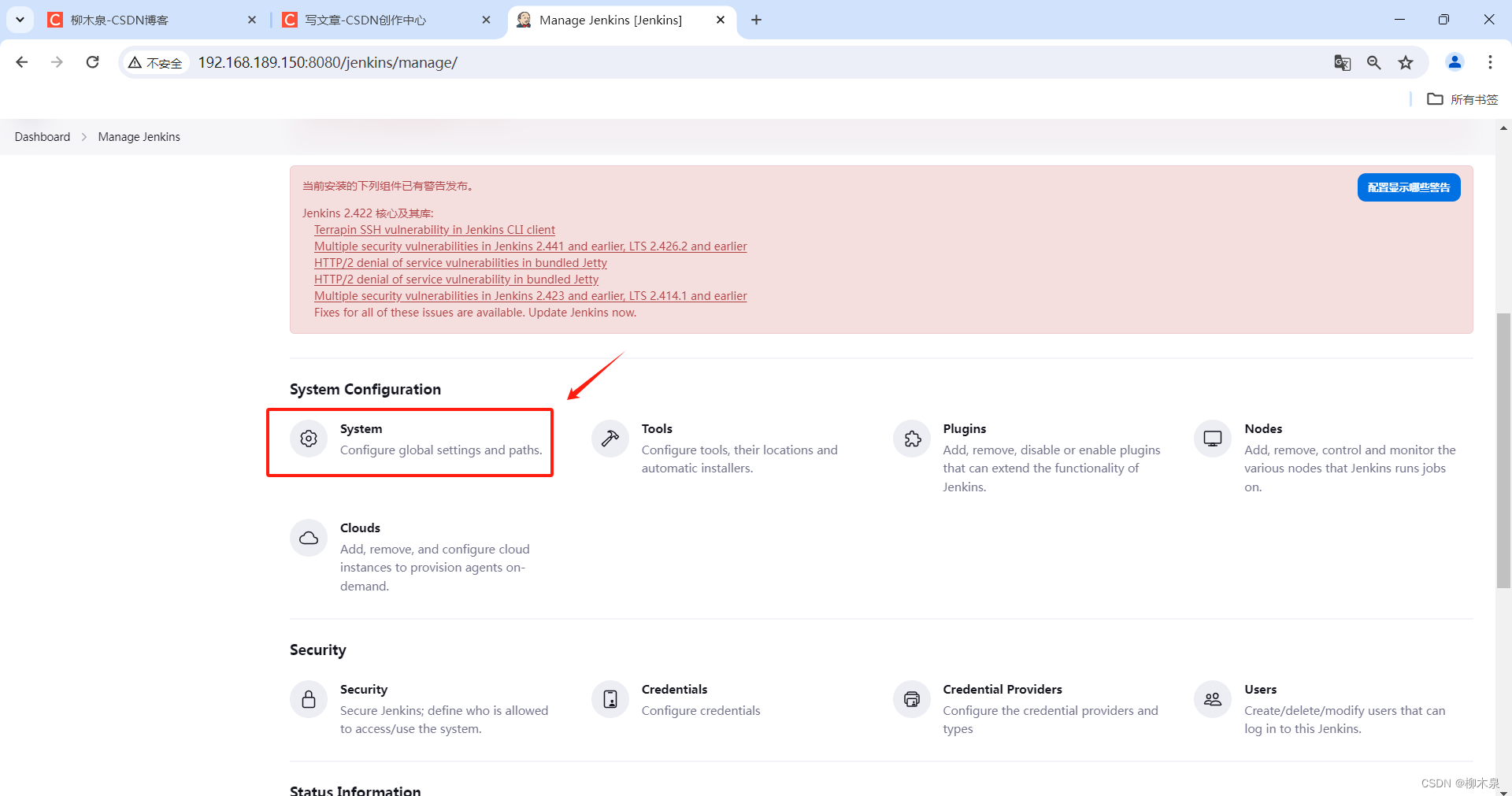The height and width of the screenshot is (796, 1512).
Task: Click 配置显示哪些警告 button
Action: 1409,187
